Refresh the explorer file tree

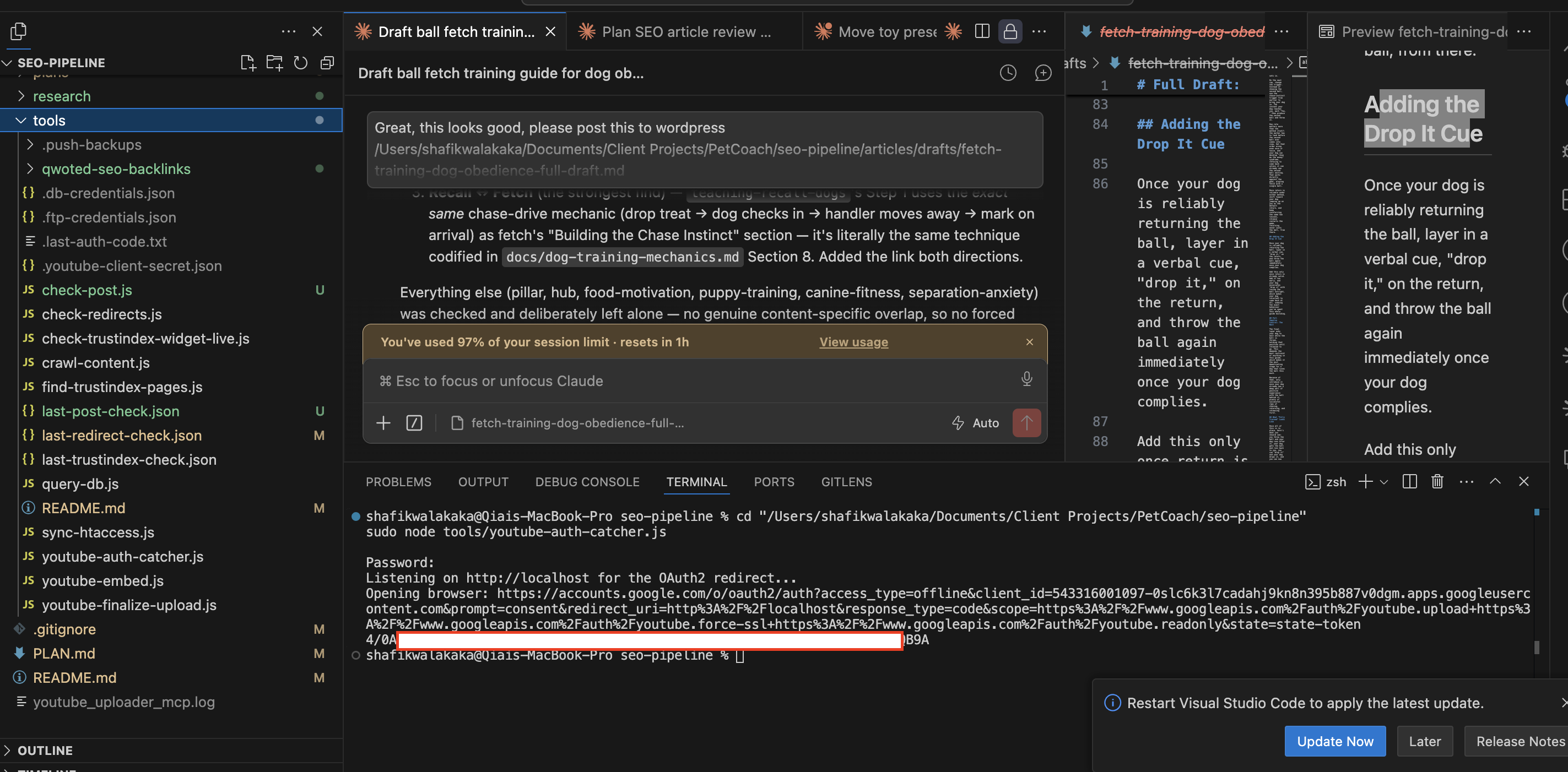(301, 63)
